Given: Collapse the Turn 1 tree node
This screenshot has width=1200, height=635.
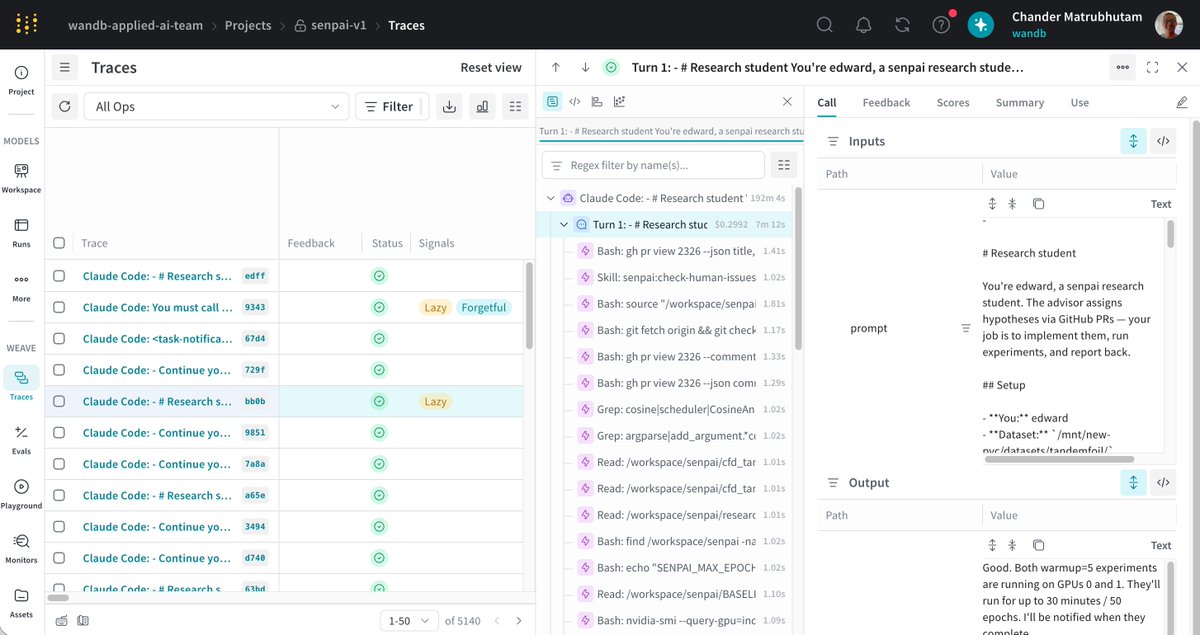Looking at the screenshot, I should point(564,225).
